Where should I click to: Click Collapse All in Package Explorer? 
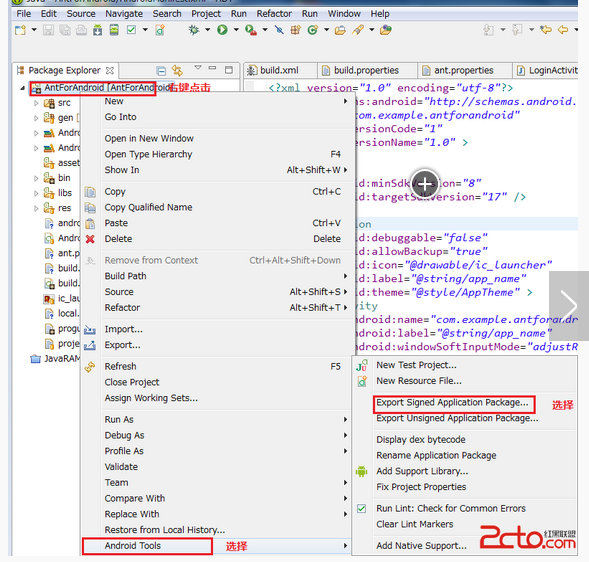pos(161,71)
